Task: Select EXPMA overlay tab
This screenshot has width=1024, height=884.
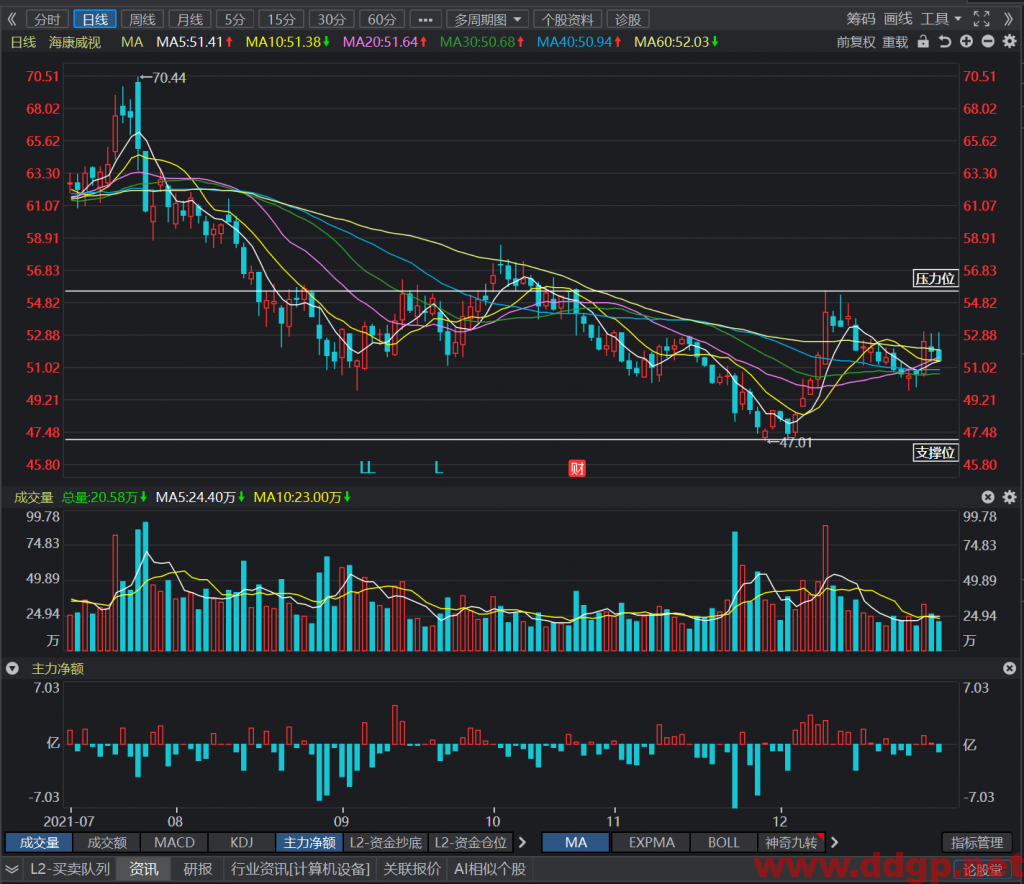Action: 651,843
